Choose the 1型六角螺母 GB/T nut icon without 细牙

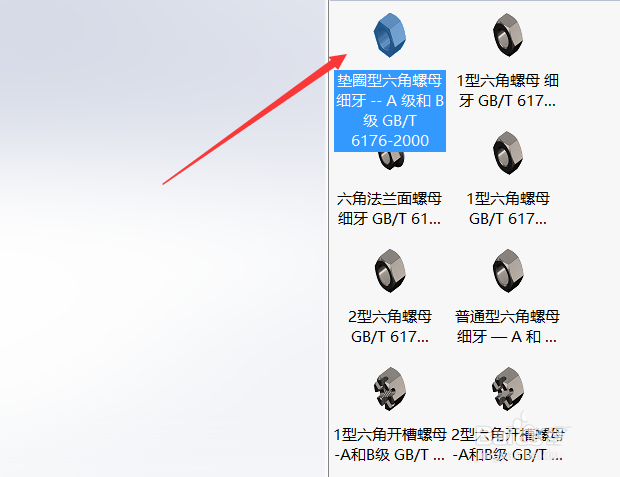[x=508, y=153]
